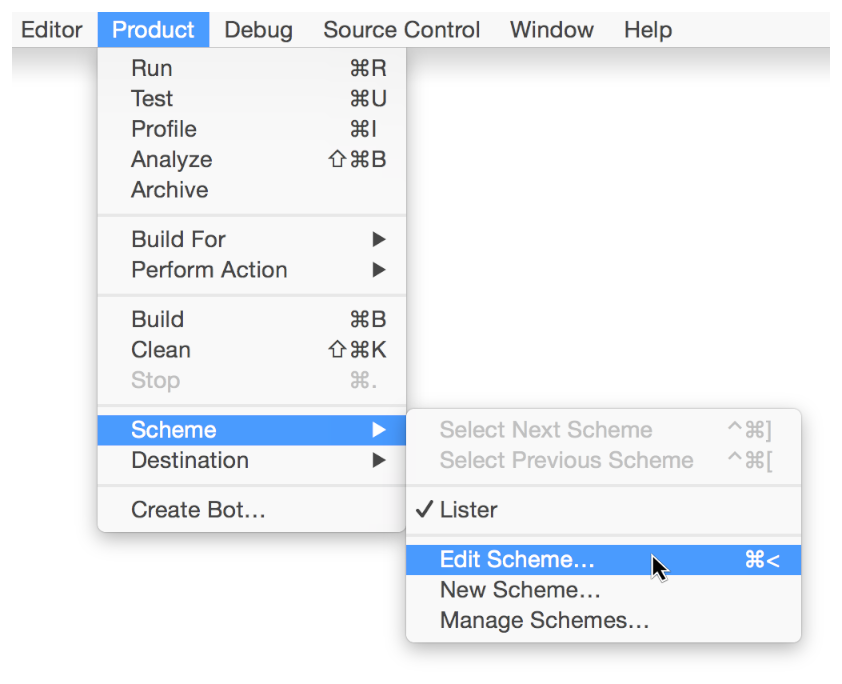
Task: Open the Help menu
Action: pyautogui.click(x=647, y=30)
